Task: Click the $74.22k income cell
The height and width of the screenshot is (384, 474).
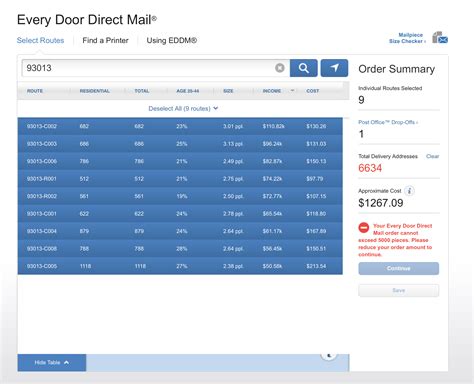Action: [272, 179]
